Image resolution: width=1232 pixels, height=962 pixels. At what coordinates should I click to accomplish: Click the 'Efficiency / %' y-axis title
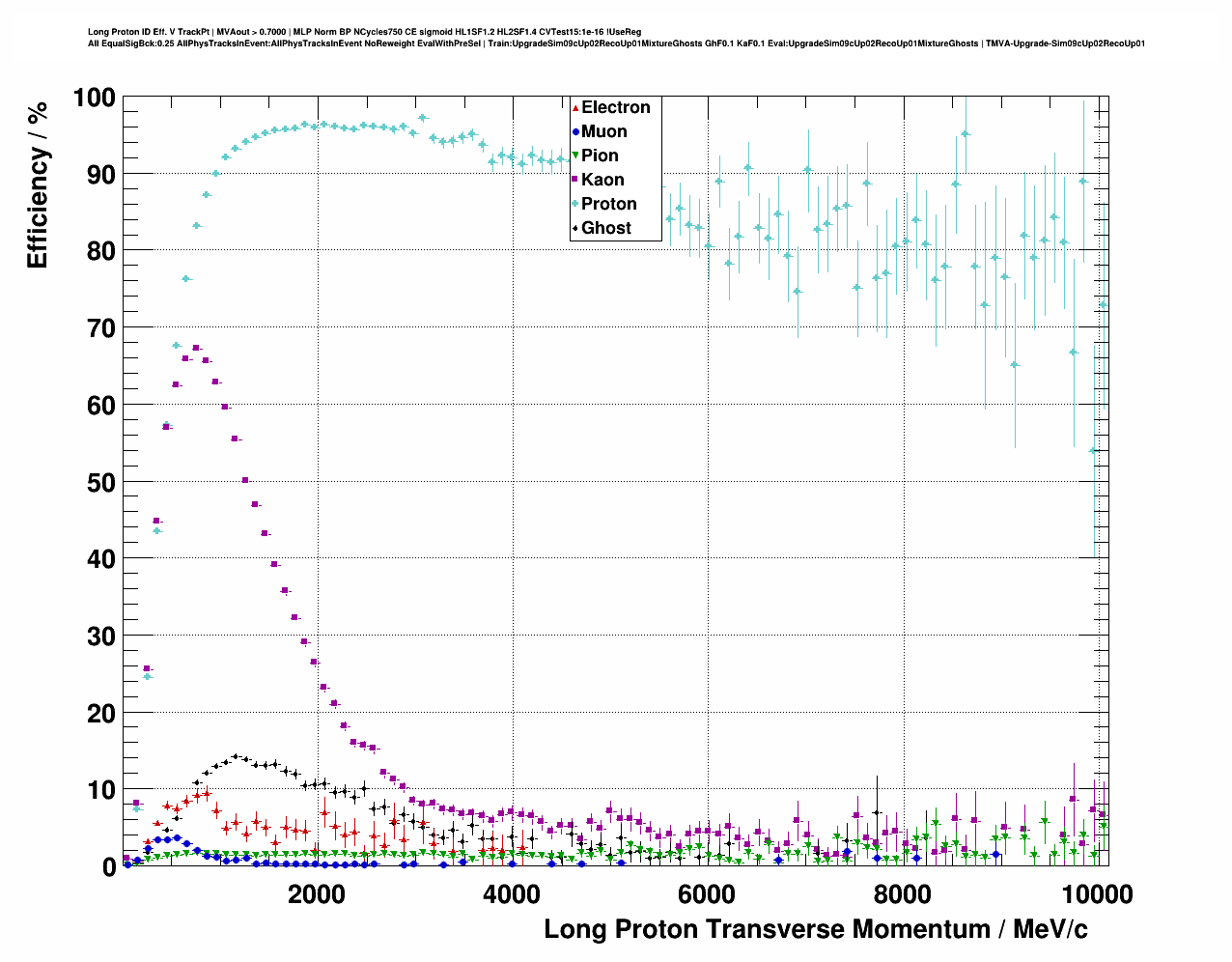click(x=37, y=184)
